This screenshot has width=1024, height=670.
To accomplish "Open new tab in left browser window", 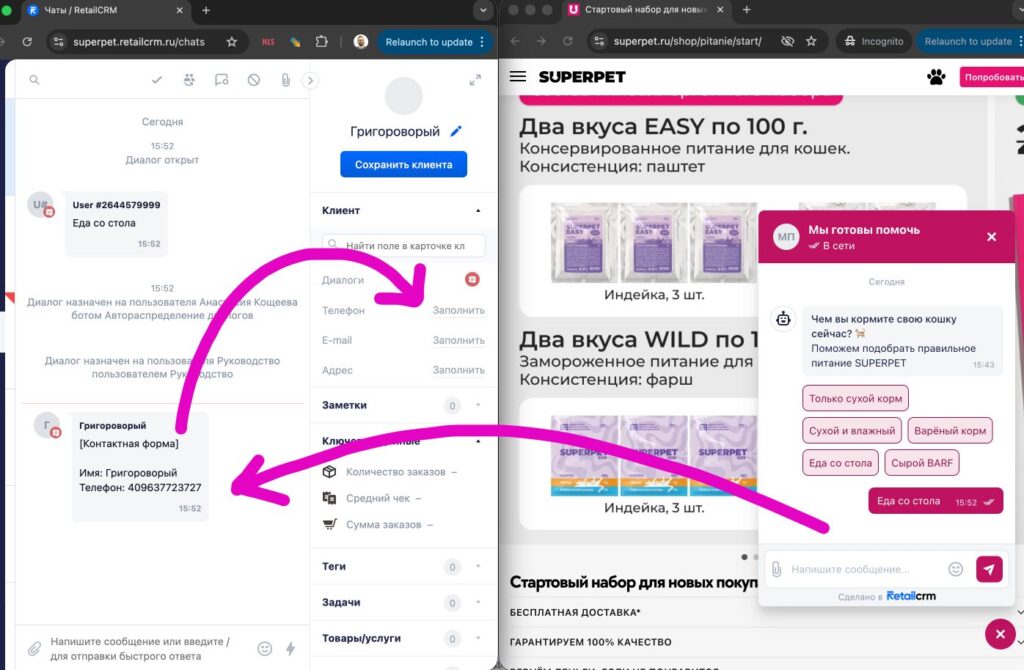I will pos(206,10).
